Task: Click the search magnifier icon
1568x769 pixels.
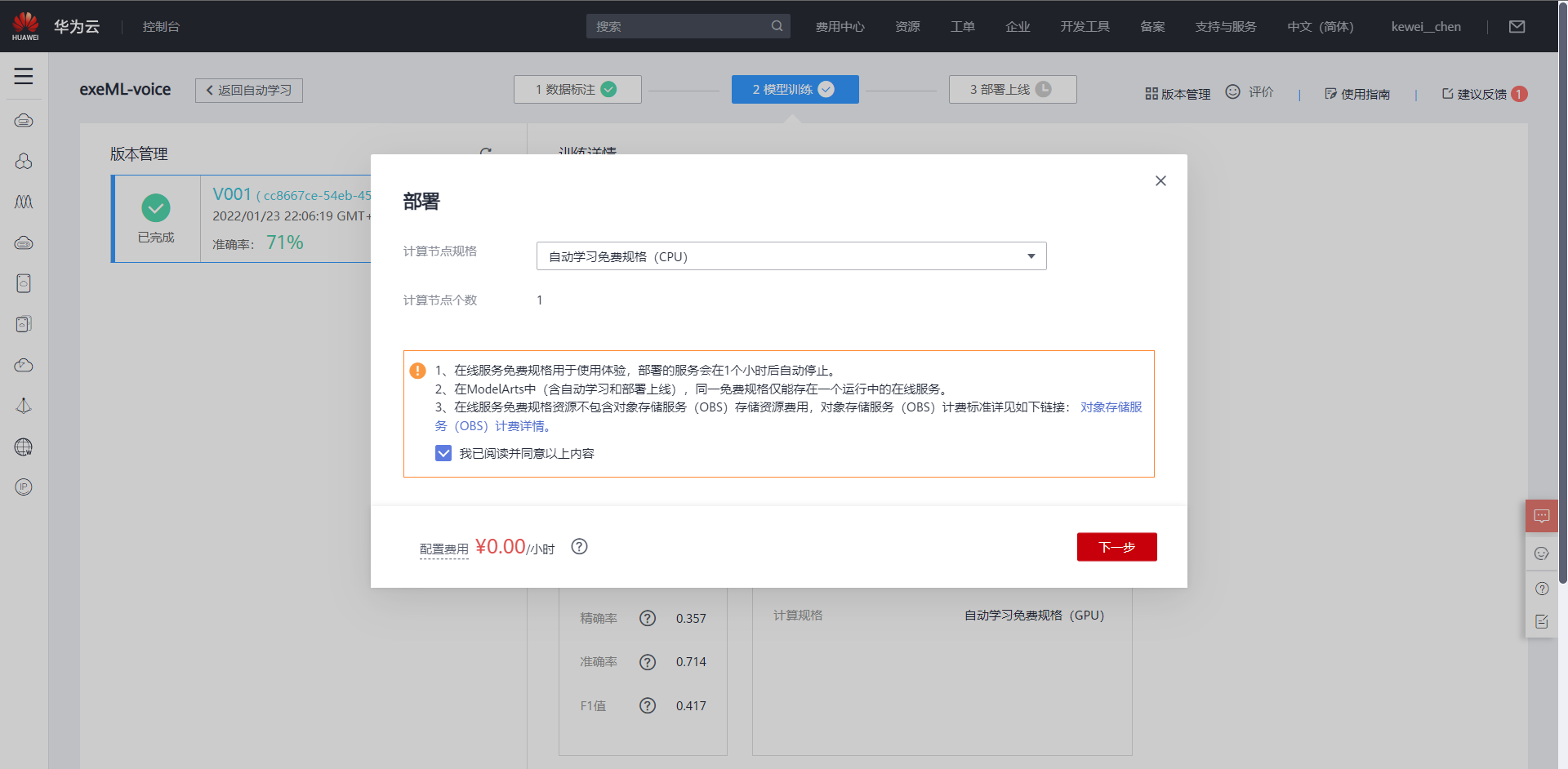Action: click(x=777, y=26)
